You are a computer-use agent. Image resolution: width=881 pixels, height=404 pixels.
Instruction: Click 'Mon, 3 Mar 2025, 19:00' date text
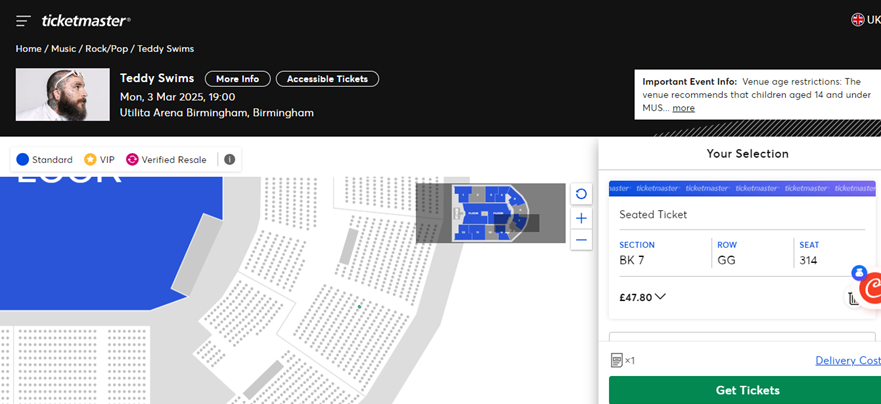pyautogui.click(x=178, y=97)
